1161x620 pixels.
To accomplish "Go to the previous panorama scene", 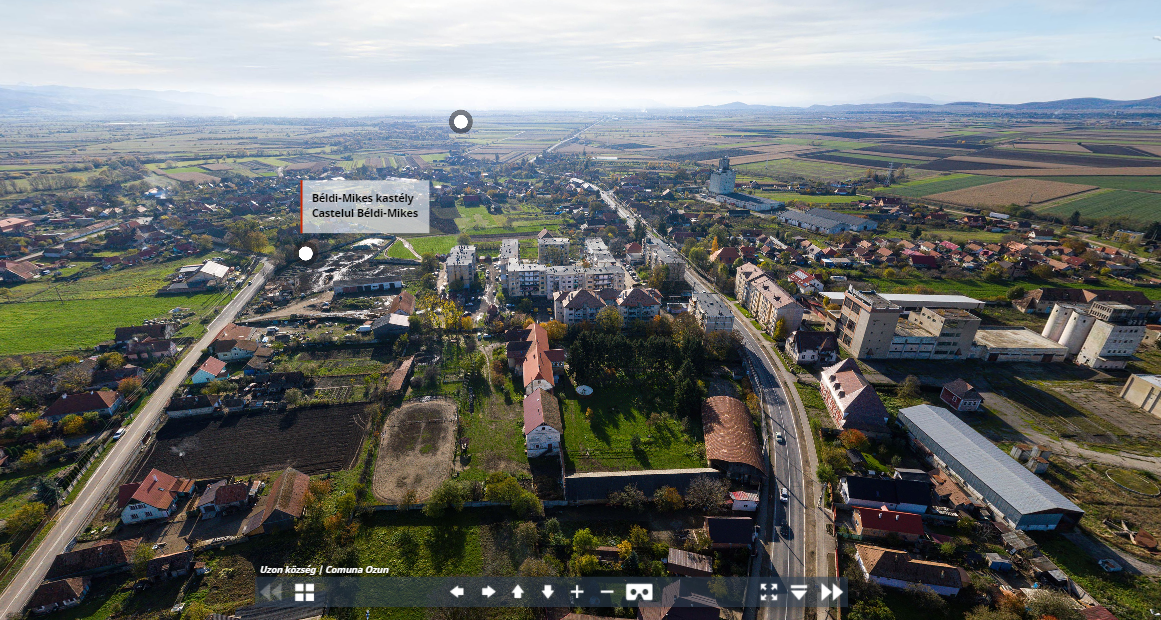I will point(270,592).
